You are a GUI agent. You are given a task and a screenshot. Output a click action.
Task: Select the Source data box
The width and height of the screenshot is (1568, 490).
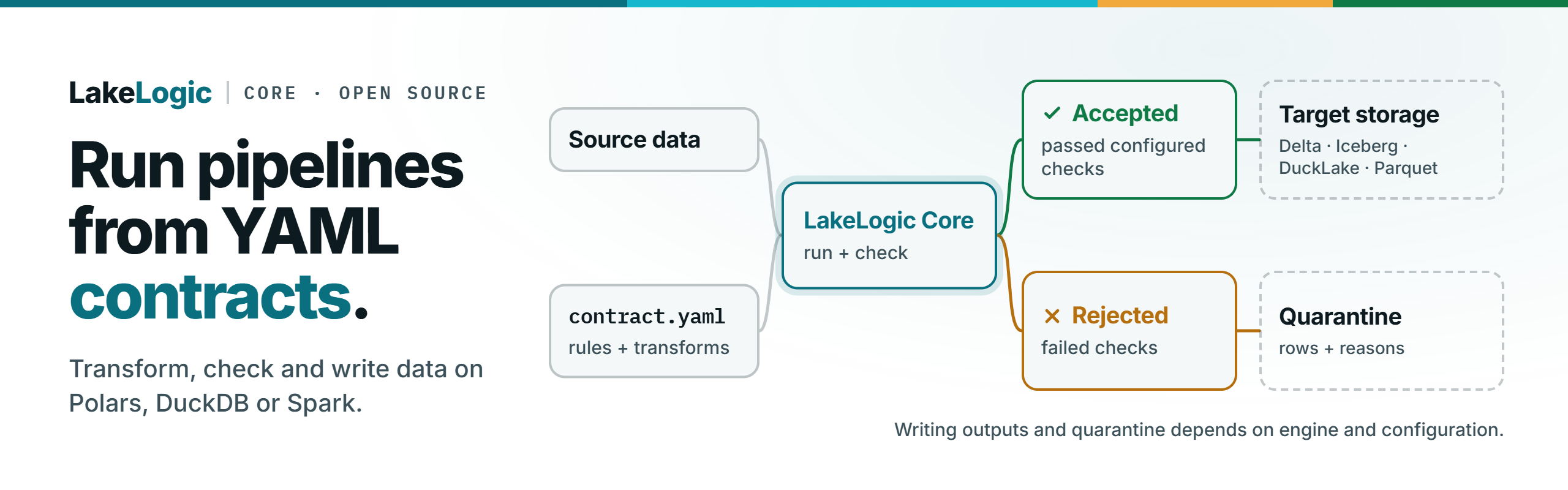(654, 140)
